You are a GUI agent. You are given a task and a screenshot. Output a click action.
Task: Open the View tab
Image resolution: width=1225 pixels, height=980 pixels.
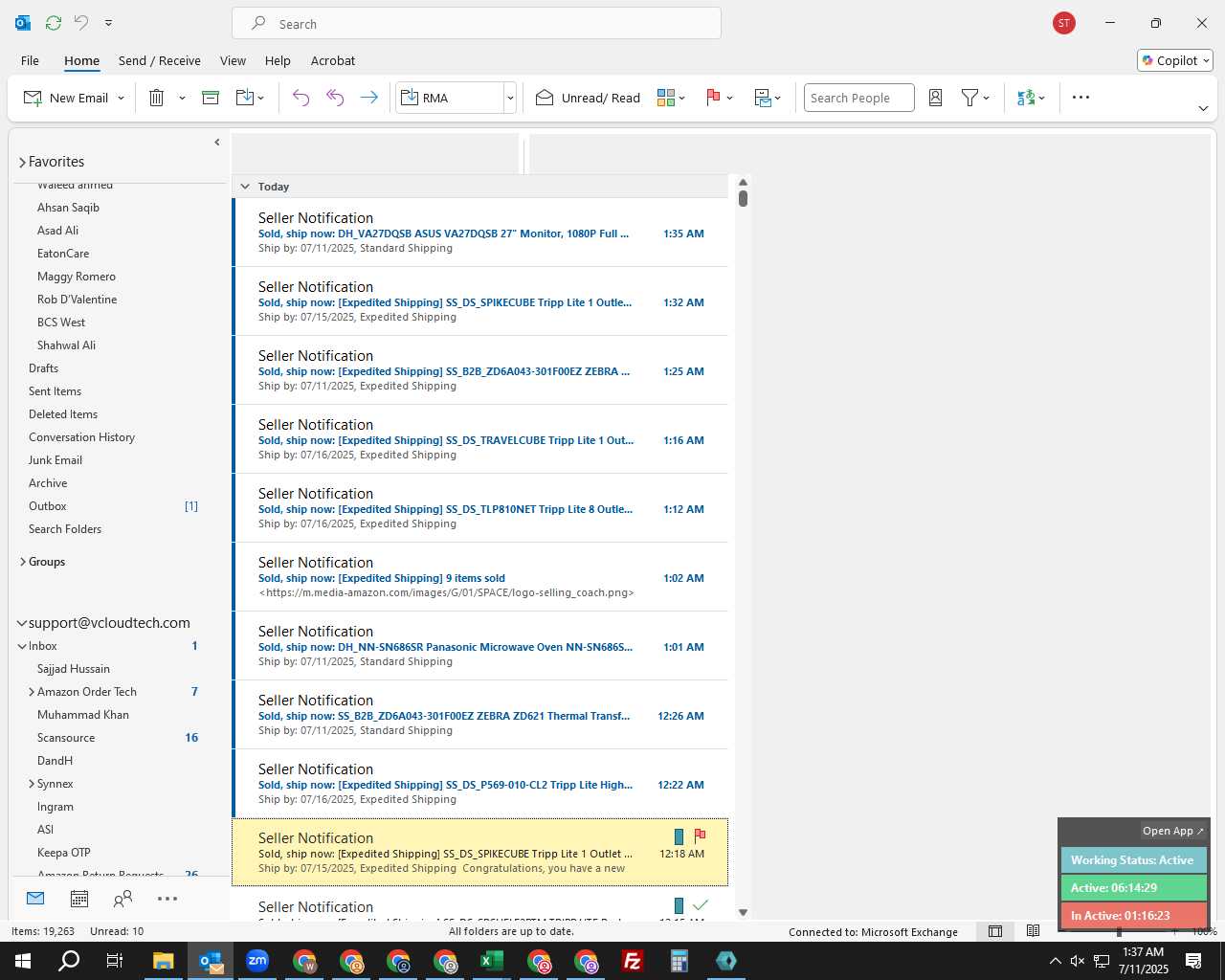pos(233,60)
